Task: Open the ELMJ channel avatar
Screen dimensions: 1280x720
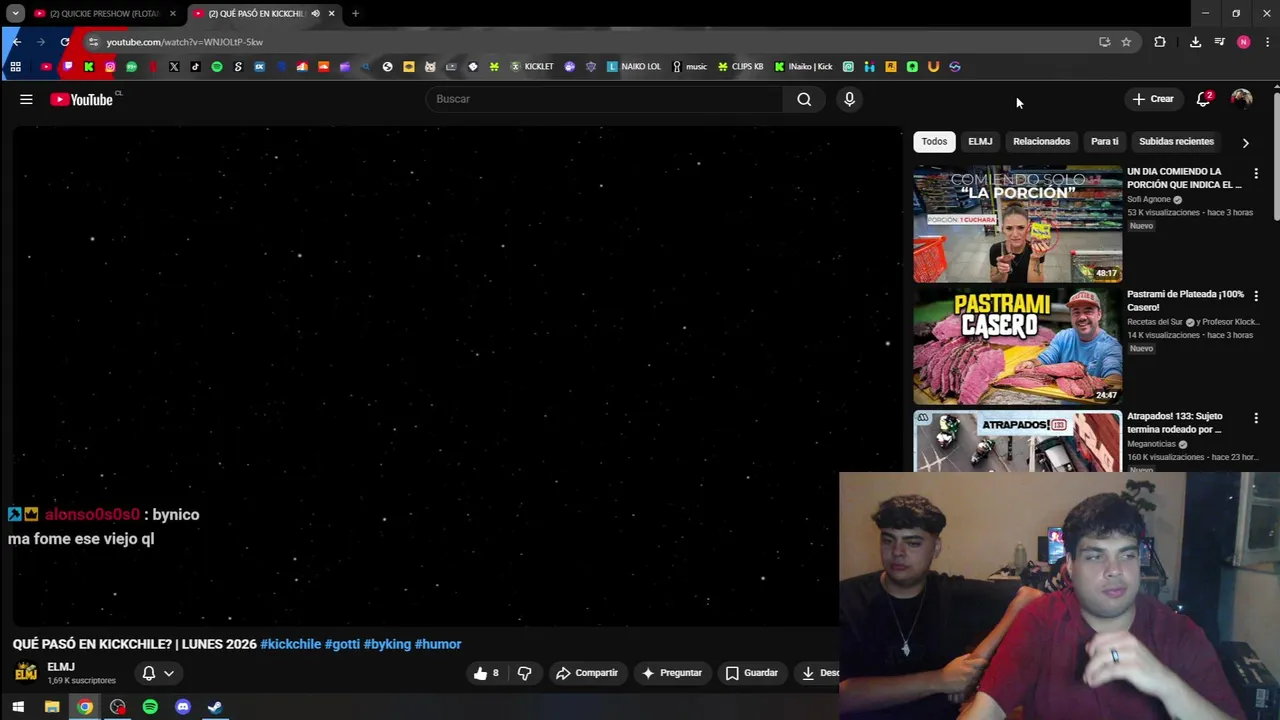Action: coord(26,672)
